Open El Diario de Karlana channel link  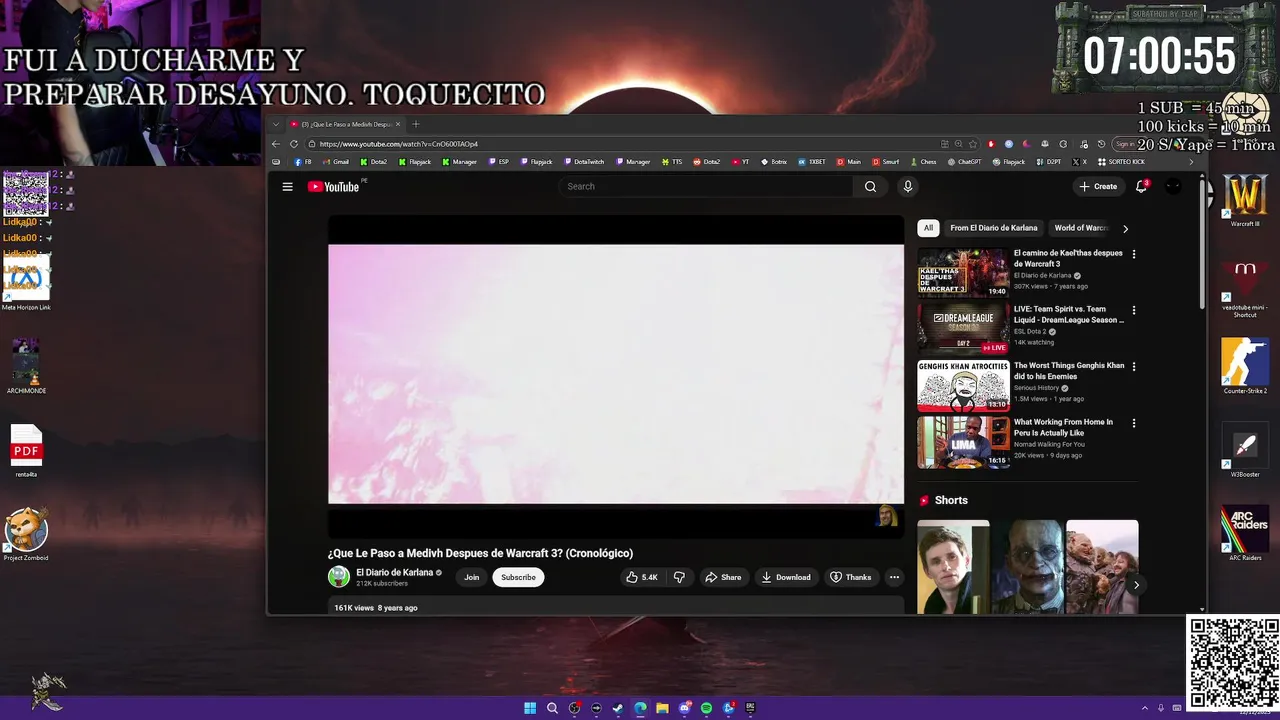click(394, 573)
